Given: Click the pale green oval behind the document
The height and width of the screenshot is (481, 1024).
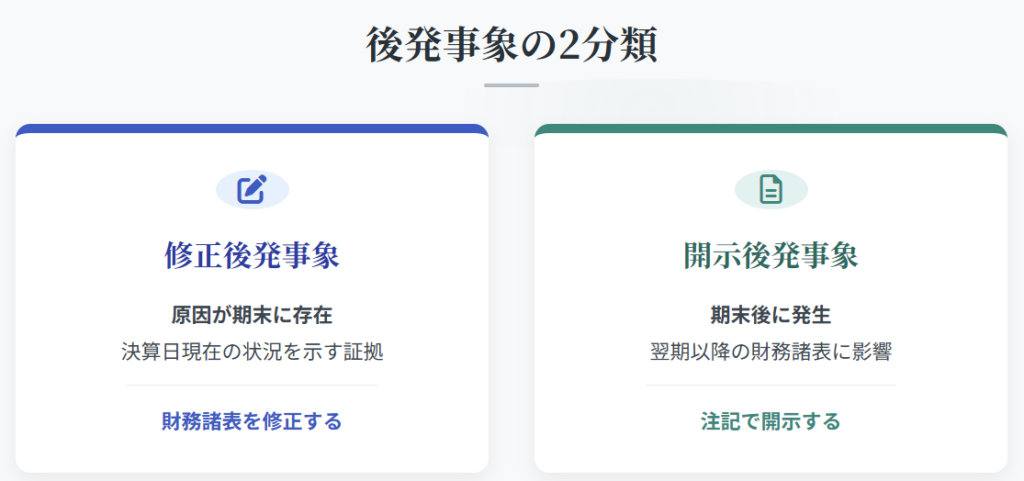Looking at the screenshot, I should click(748, 189).
